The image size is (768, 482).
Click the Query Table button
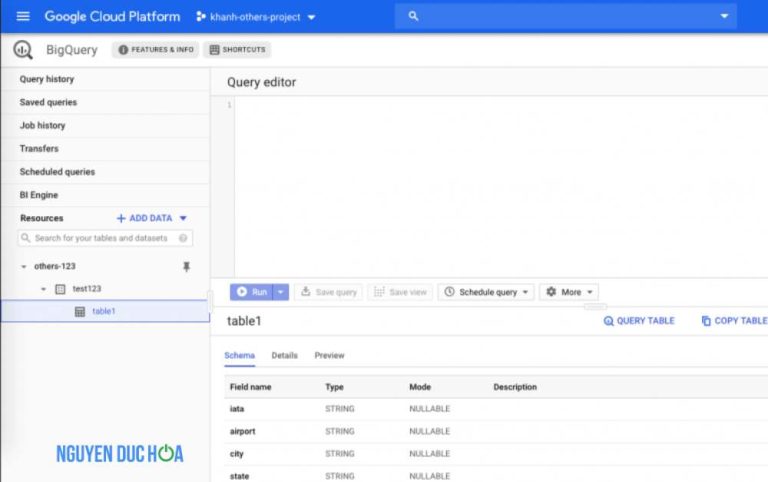639,321
